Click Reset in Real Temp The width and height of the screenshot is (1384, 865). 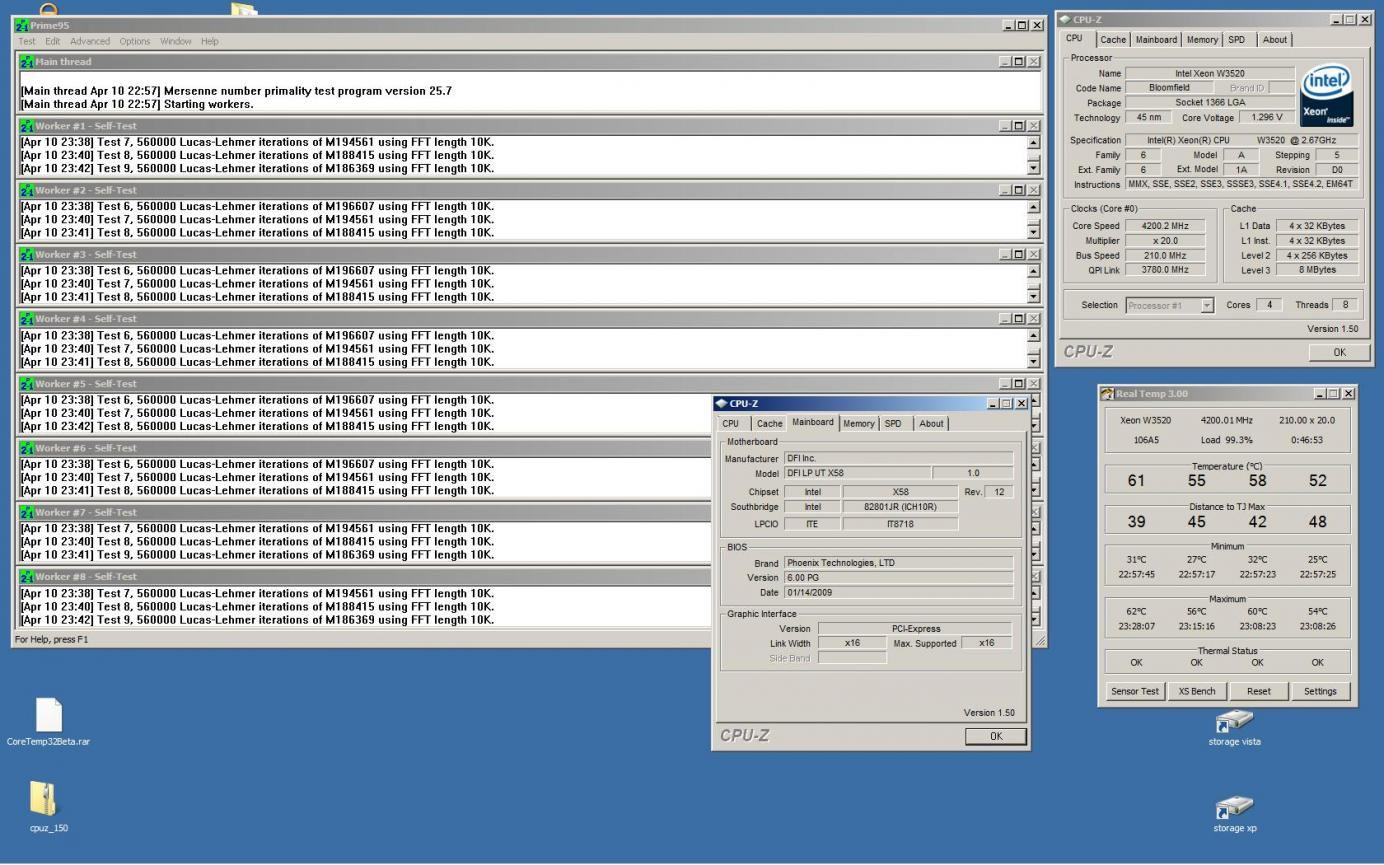(x=1259, y=691)
